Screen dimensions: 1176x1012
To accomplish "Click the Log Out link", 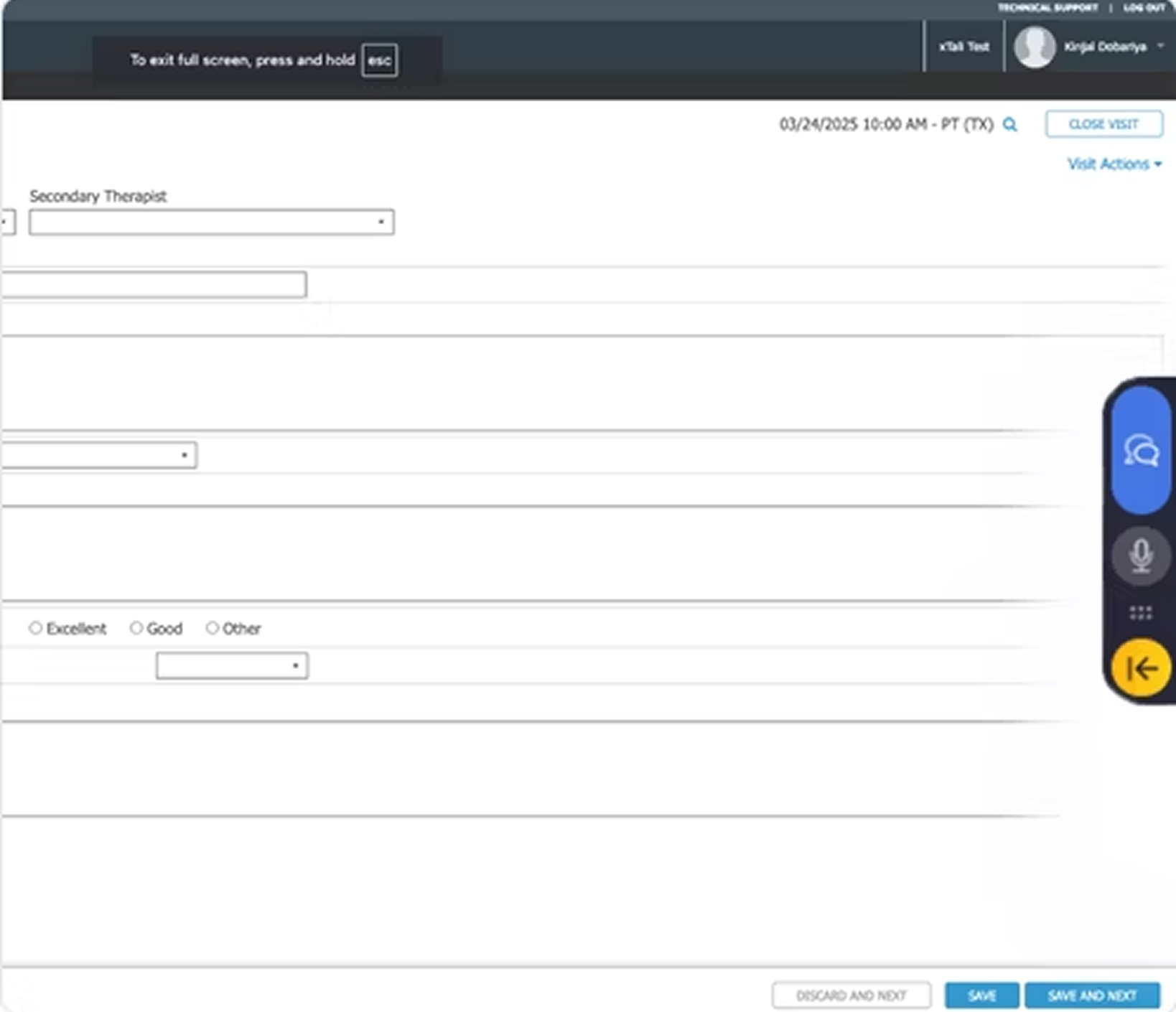I will click(1144, 8).
